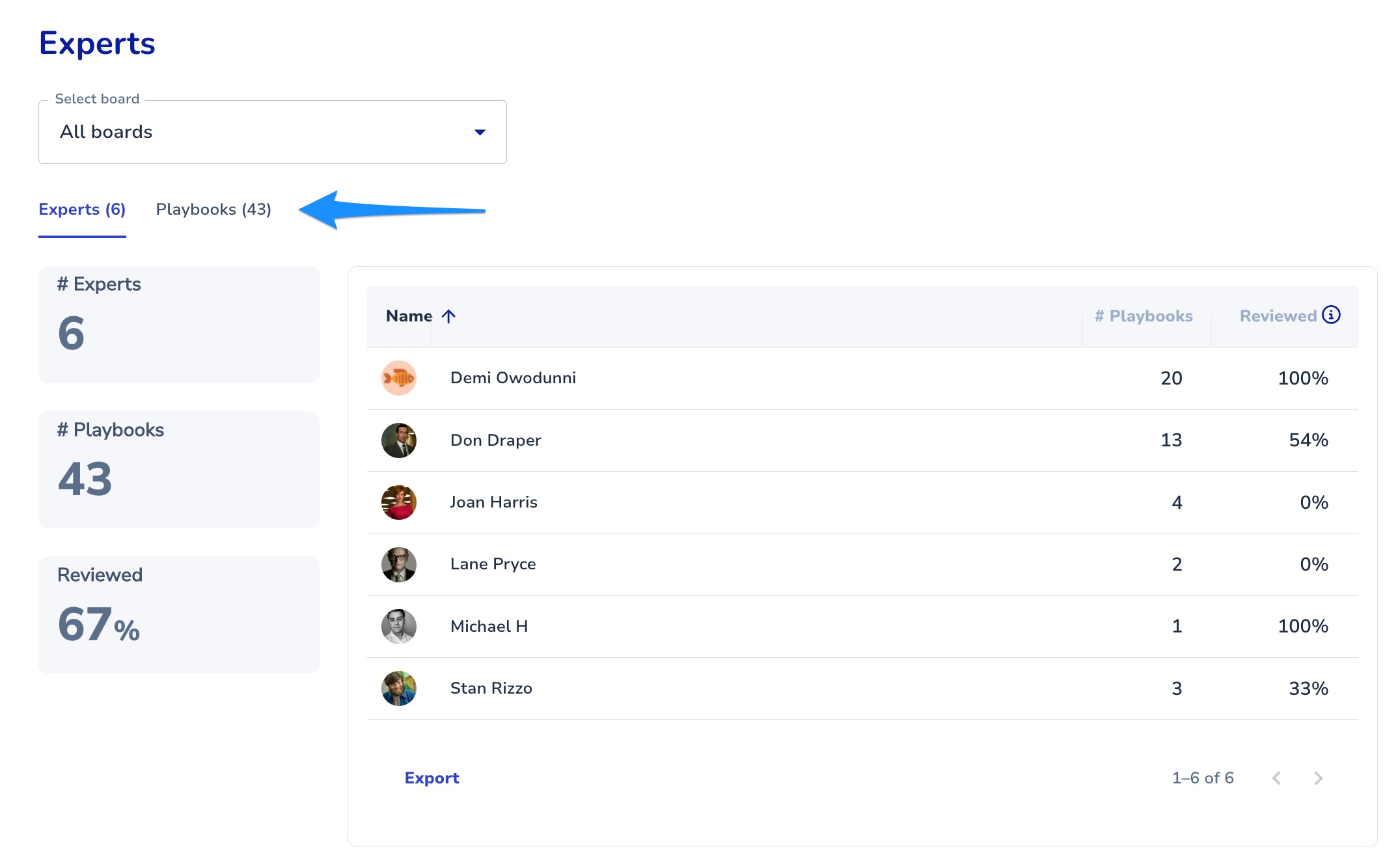The width and height of the screenshot is (1398, 868).
Task: Go to previous page chevron
Action: (1277, 778)
